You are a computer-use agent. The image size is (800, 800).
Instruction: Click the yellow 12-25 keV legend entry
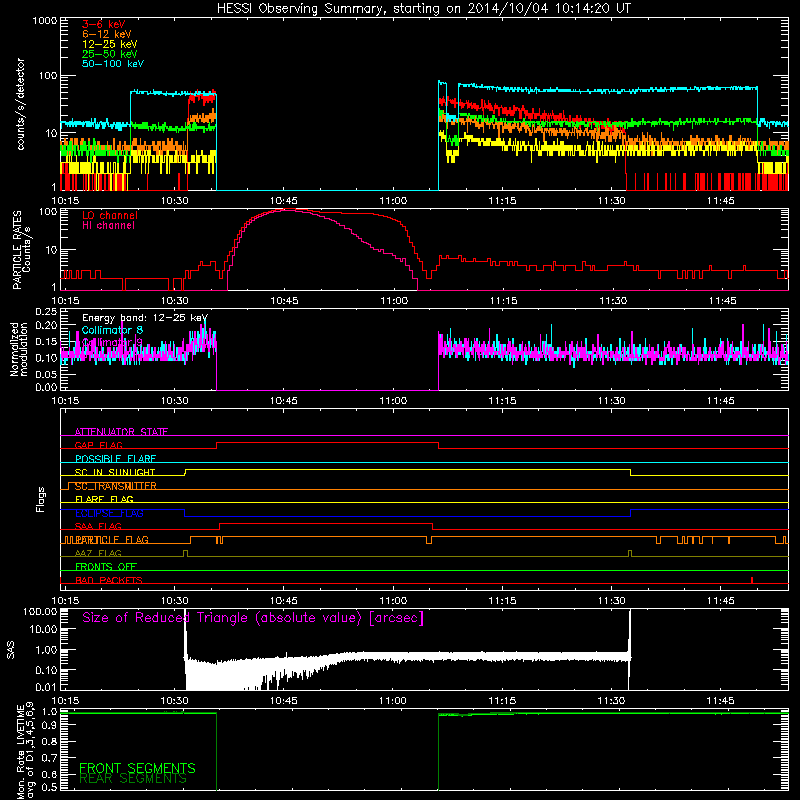(110, 44)
